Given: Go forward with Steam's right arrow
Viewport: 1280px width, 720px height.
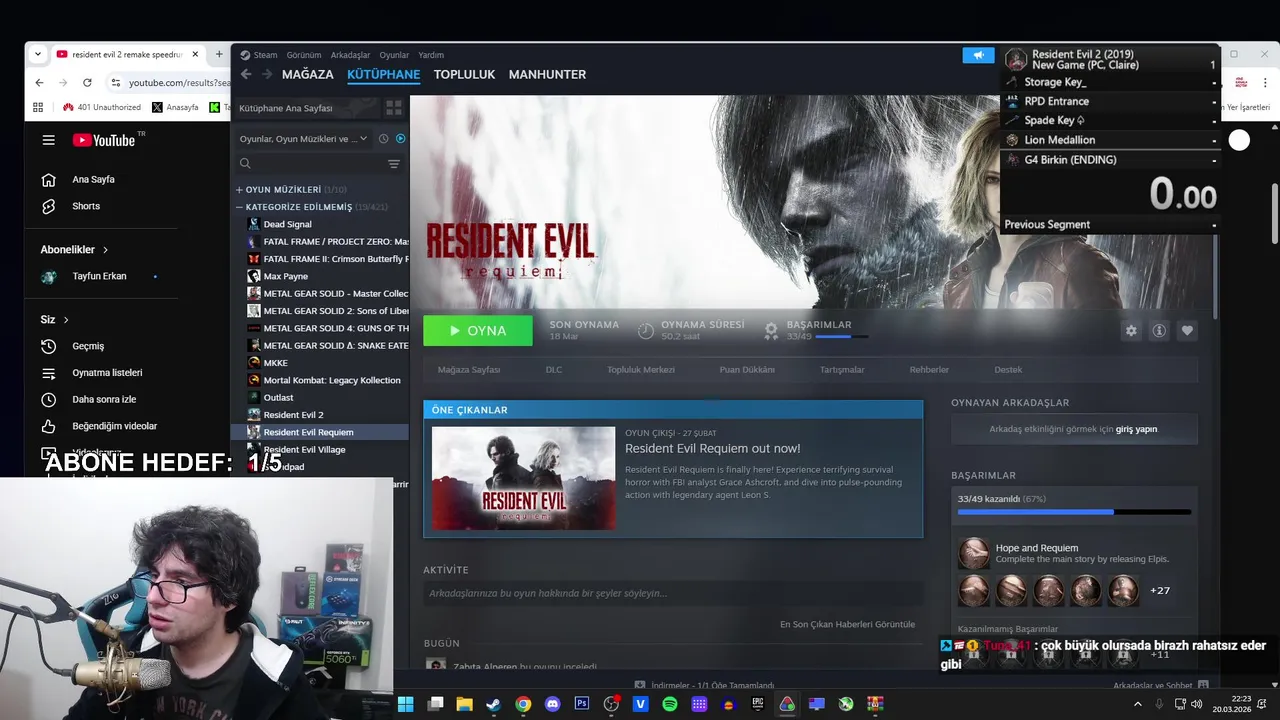Looking at the screenshot, I should click(x=267, y=74).
